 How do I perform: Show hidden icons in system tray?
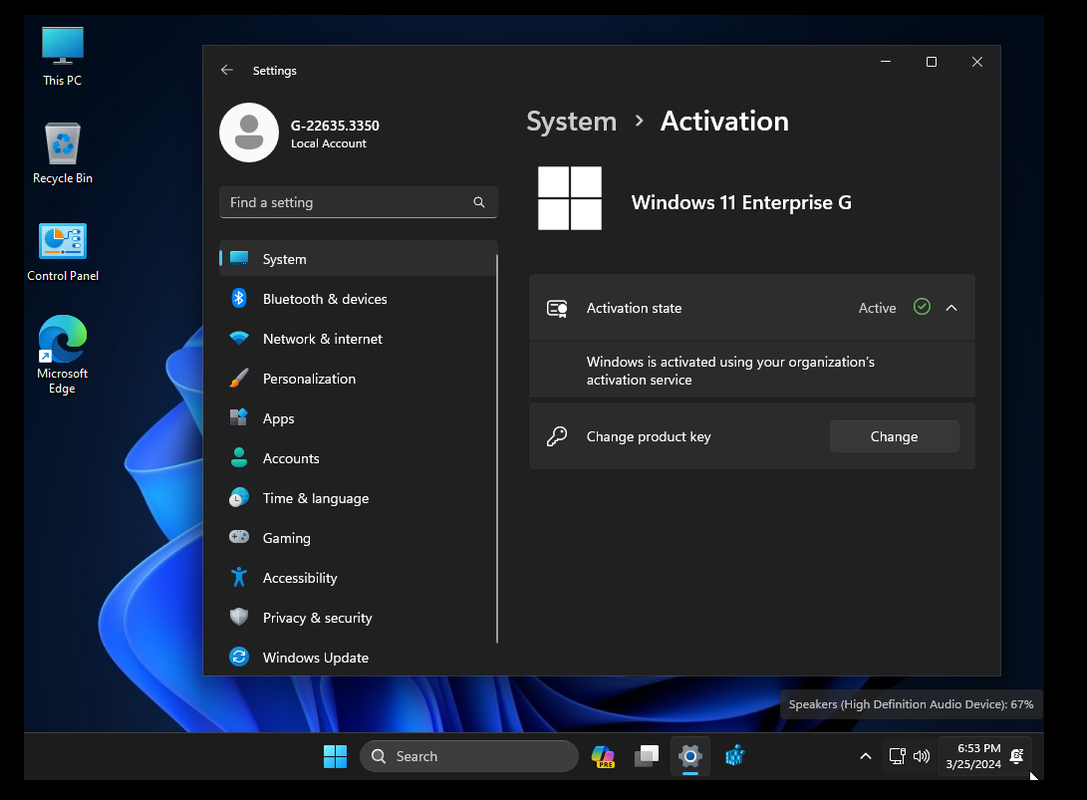866,756
